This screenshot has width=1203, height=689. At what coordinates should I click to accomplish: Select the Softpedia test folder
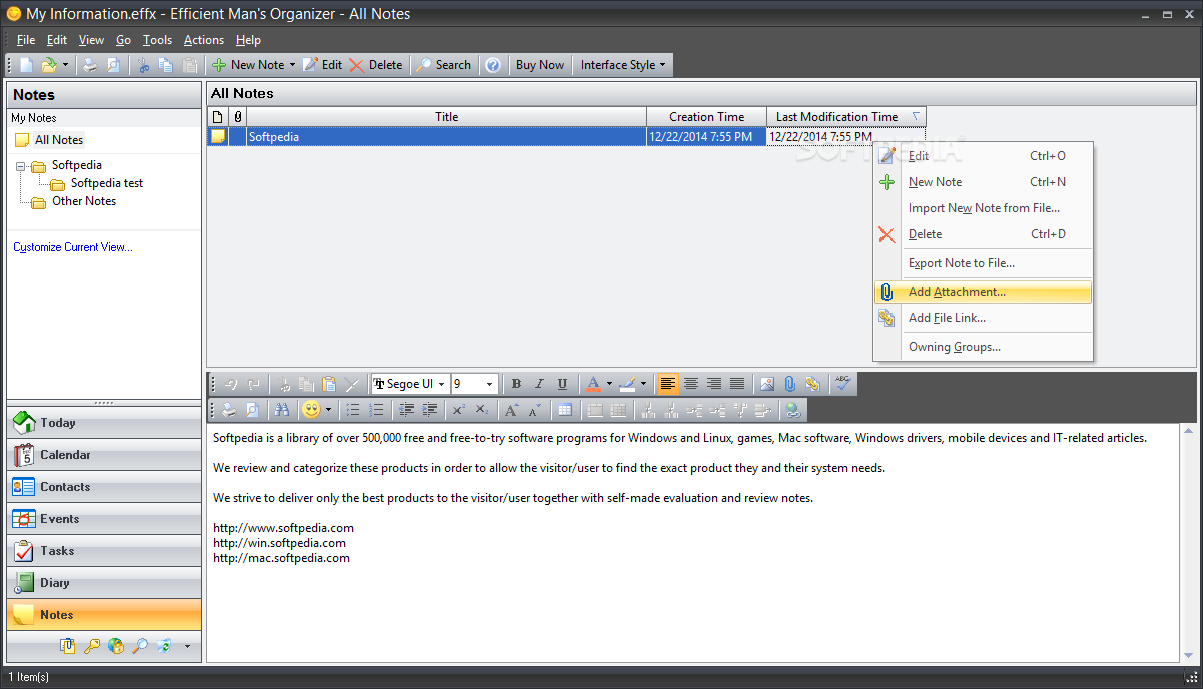[x=107, y=183]
